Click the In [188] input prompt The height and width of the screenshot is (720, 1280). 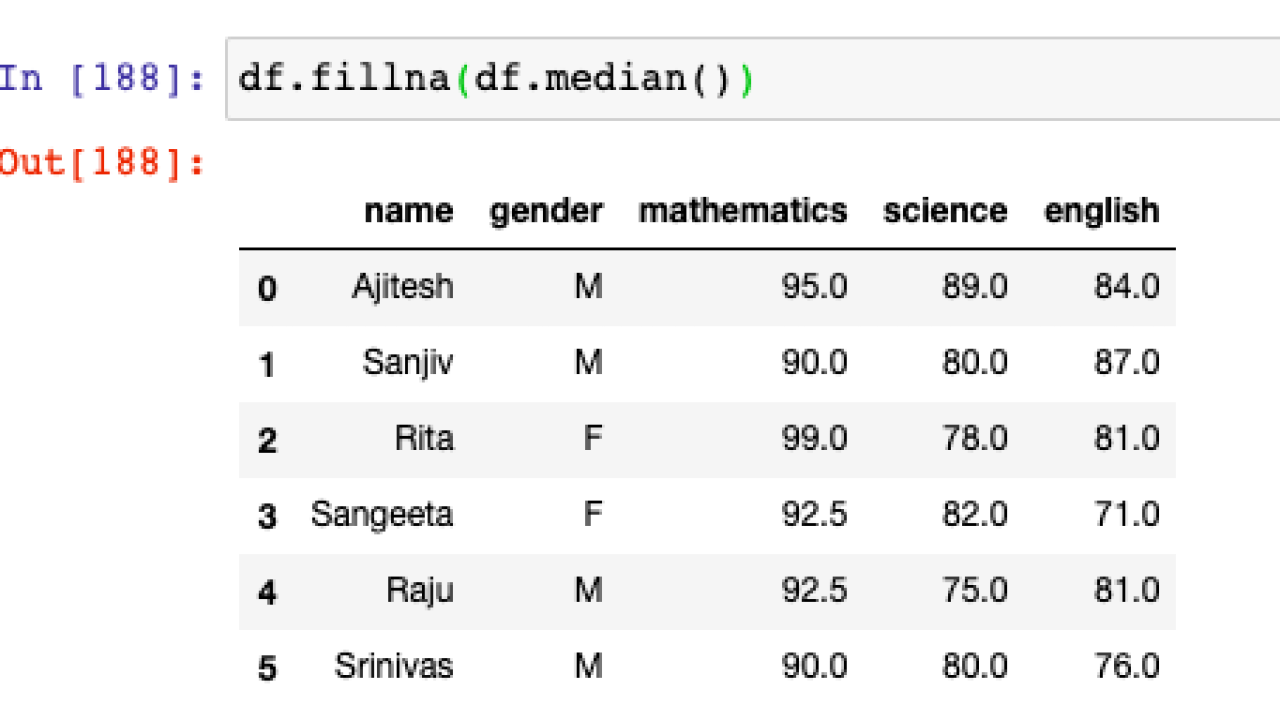[x=102, y=78]
